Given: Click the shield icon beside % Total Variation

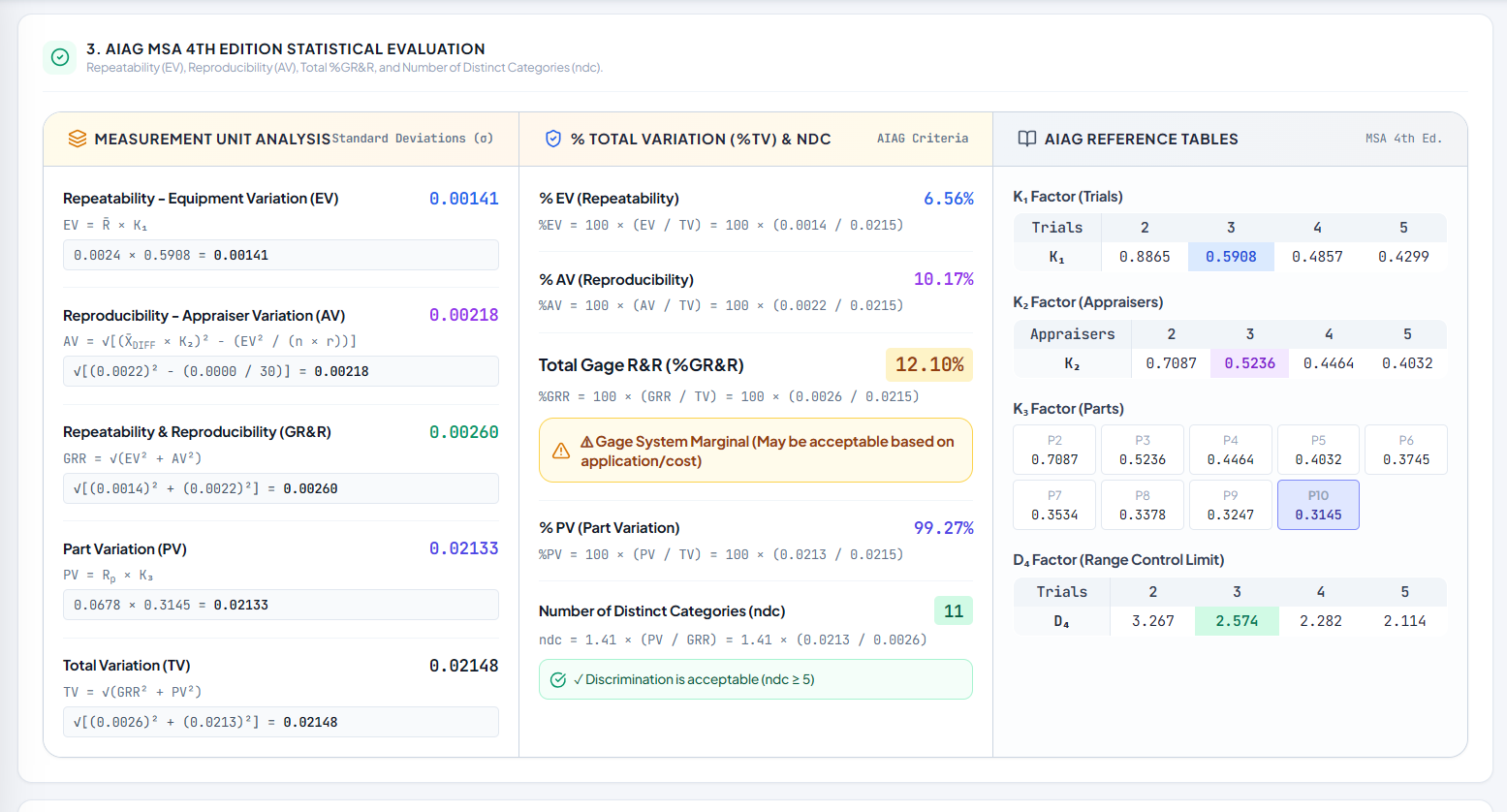Looking at the screenshot, I should (553, 139).
